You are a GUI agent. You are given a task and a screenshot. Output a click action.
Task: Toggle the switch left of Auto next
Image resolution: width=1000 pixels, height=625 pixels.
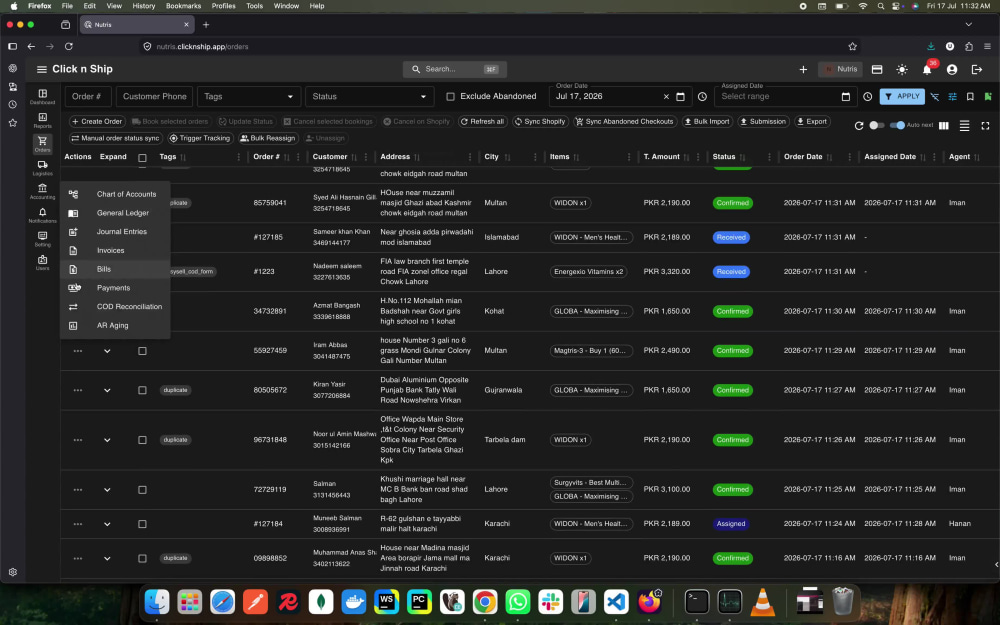877,125
